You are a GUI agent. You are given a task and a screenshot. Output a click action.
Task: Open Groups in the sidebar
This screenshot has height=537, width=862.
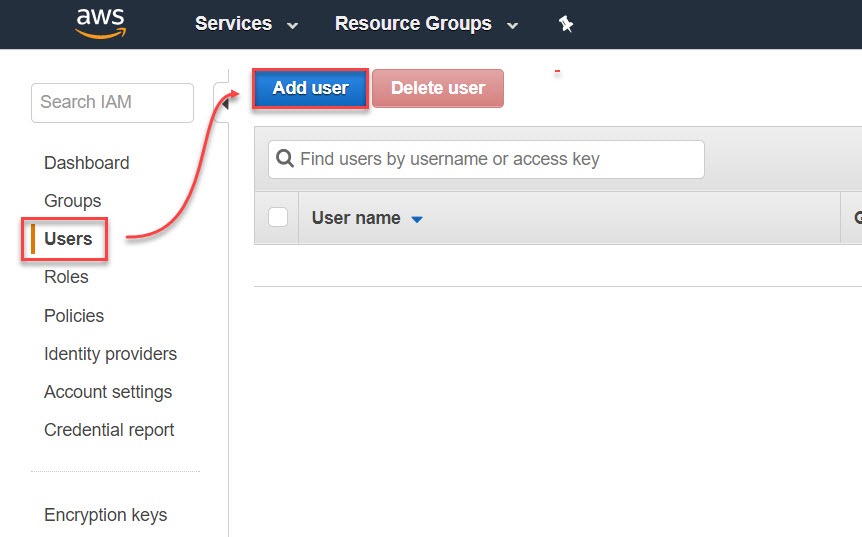click(x=73, y=201)
